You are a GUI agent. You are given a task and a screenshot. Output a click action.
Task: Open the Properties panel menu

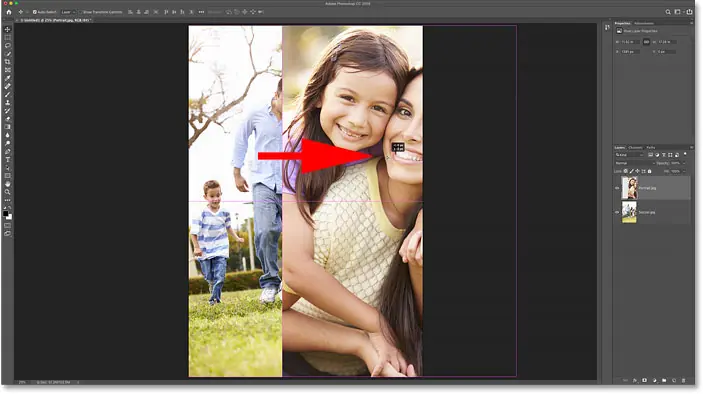[x=691, y=23]
